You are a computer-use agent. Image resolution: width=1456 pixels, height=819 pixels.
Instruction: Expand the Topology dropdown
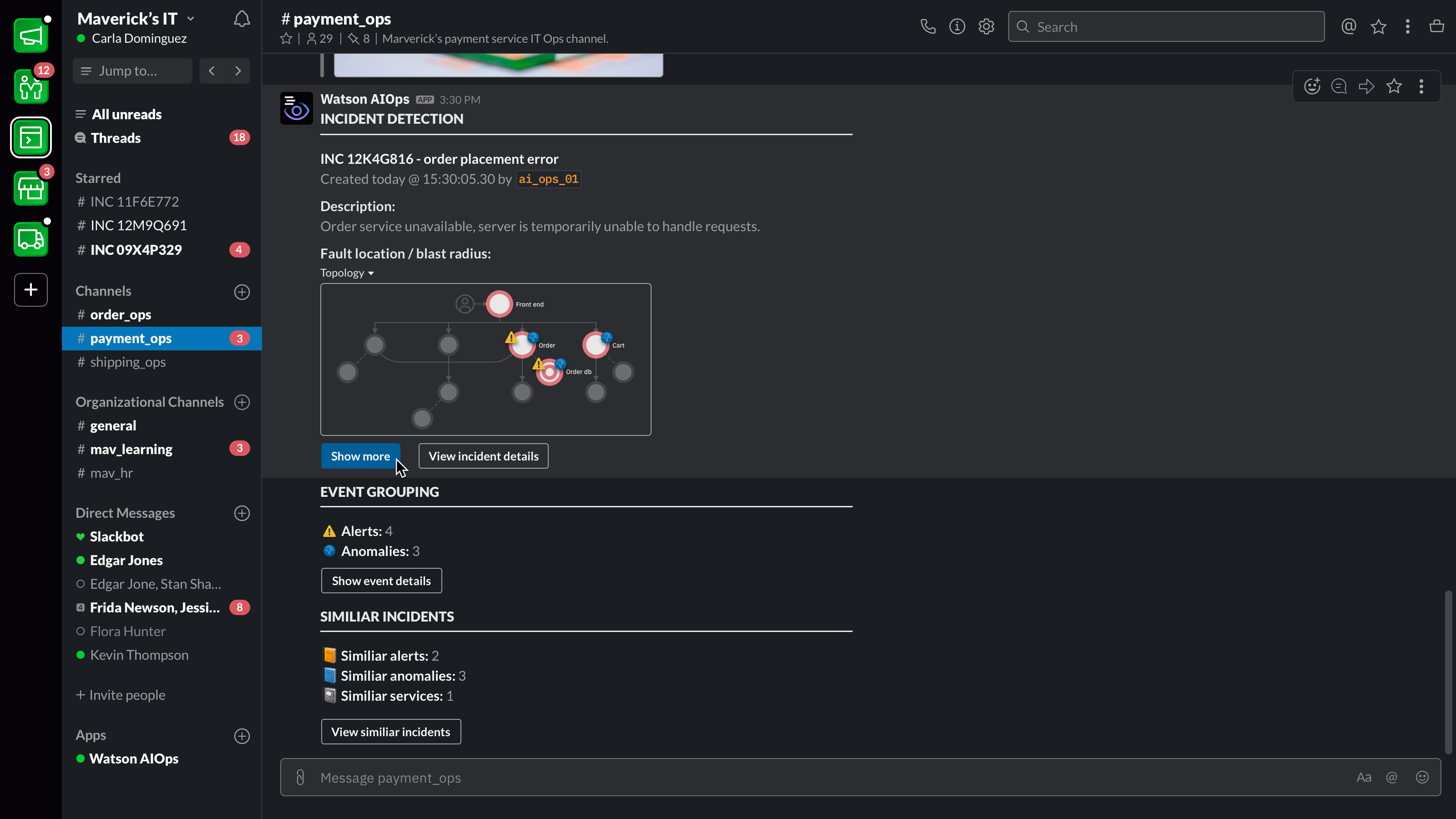(x=347, y=273)
